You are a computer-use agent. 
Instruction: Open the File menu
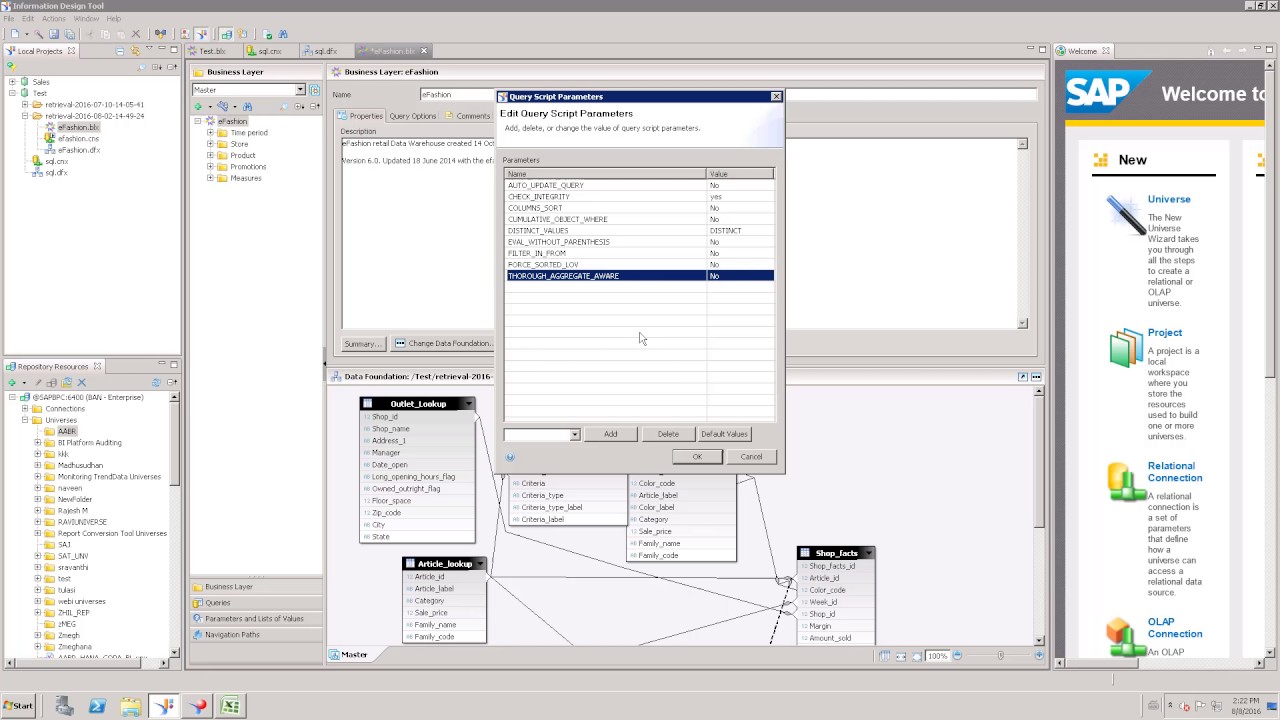click(x=9, y=19)
